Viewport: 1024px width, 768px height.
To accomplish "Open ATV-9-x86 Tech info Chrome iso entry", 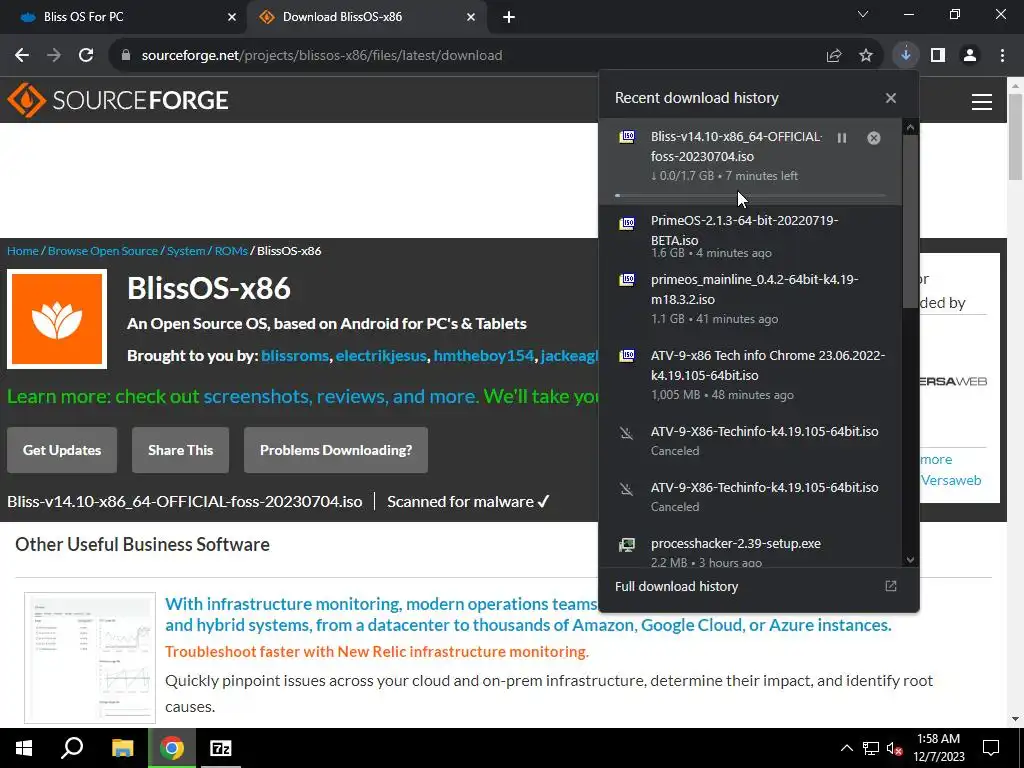I will tap(750, 375).
